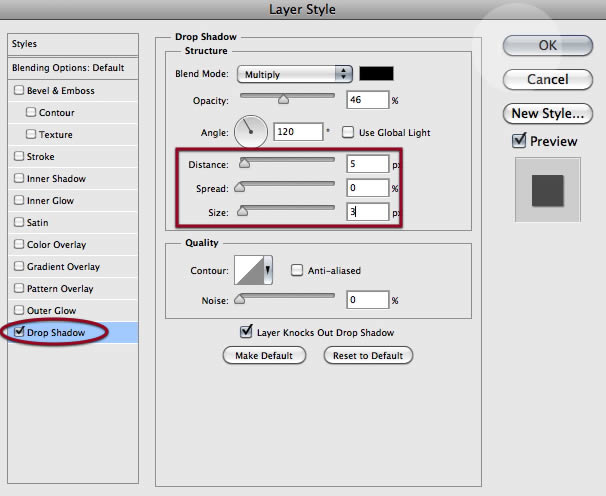This screenshot has height=496, width=606.
Task: Tick the Contour sub-option checkbox
Action: click(31, 112)
